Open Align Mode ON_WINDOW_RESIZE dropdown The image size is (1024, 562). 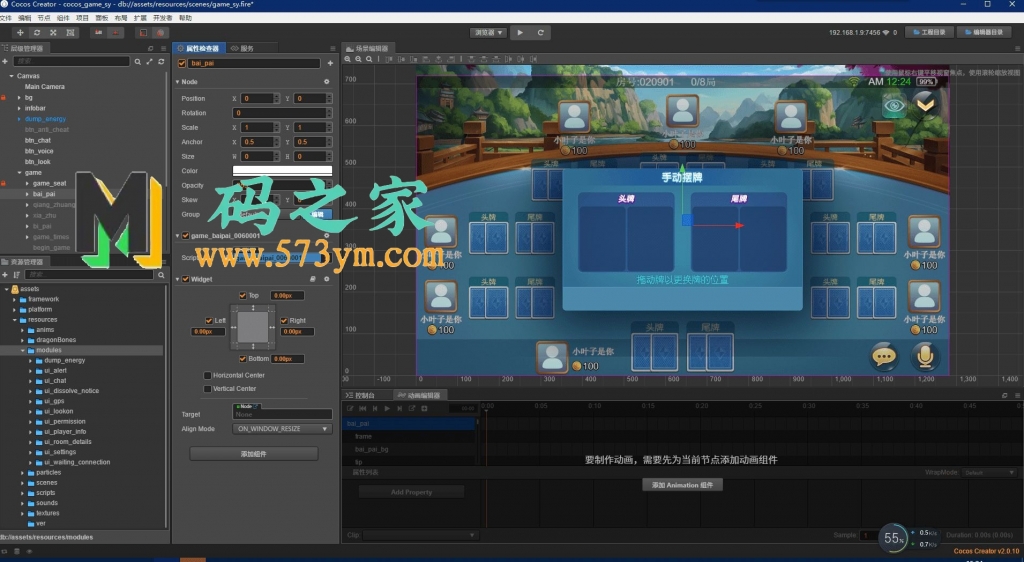[282, 429]
